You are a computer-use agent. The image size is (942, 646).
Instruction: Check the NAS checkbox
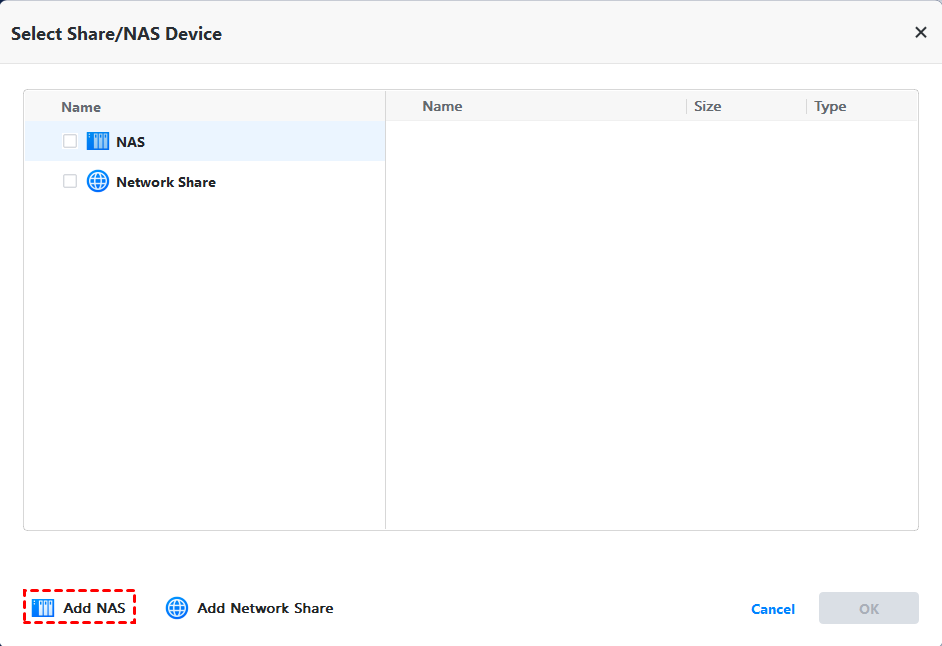(x=70, y=141)
